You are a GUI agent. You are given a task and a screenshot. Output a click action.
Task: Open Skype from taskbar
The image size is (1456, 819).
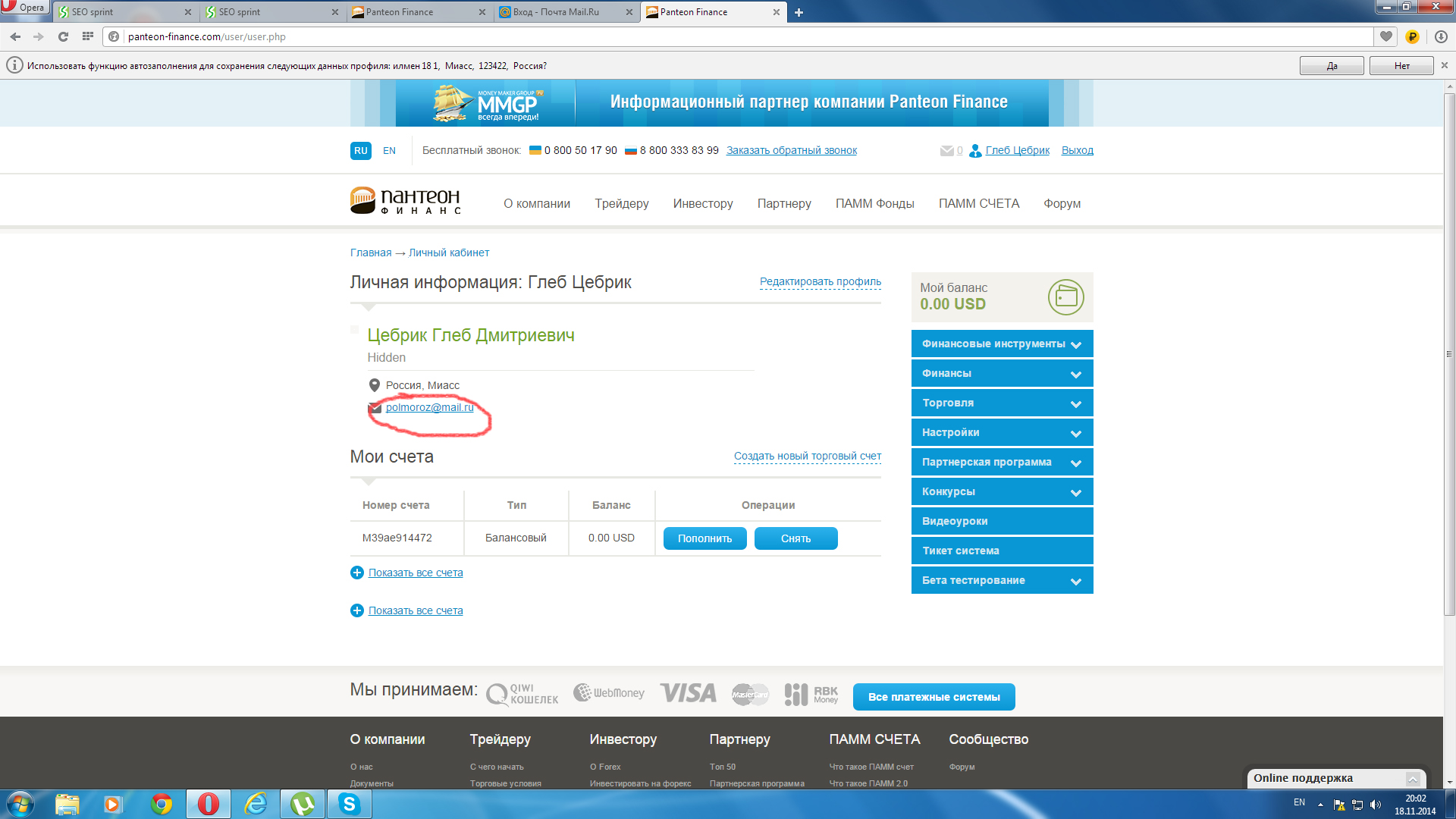(x=350, y=804)
